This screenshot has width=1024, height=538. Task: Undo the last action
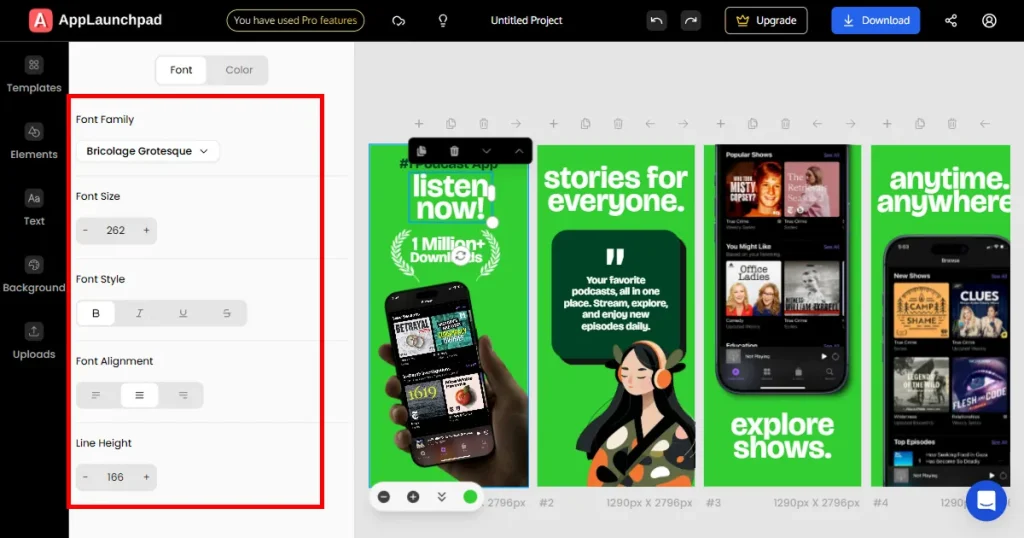point(656,21)
